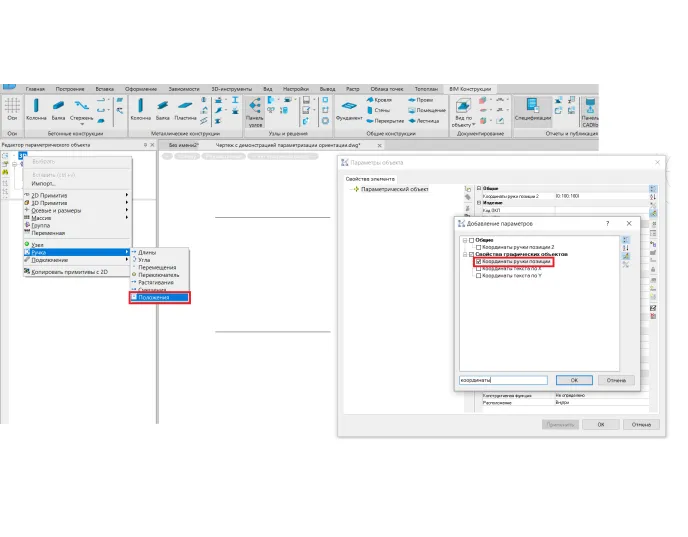
Task: Click the Стены walls tool
Action: (378, 110)
